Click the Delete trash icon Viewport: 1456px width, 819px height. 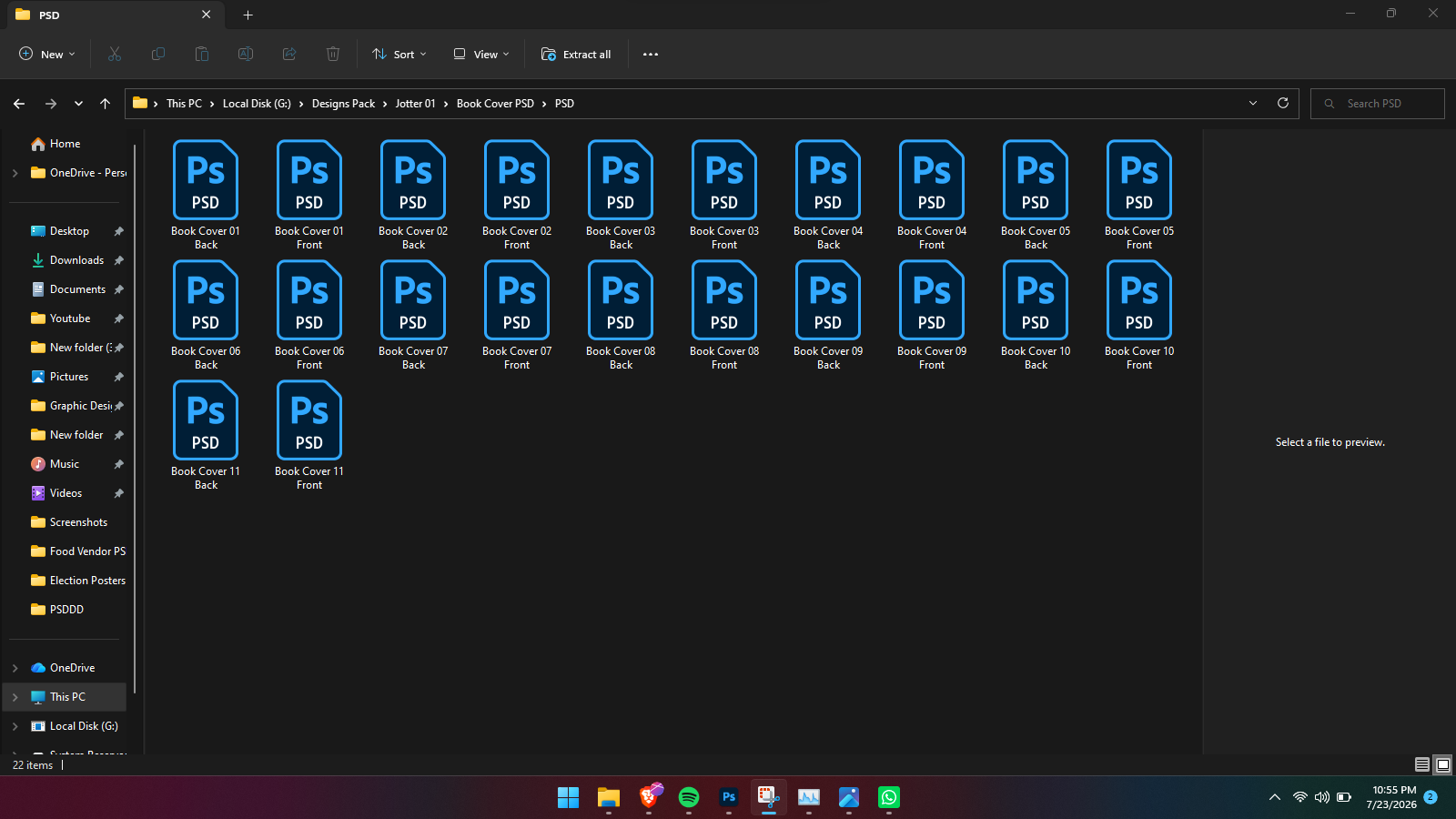coord(333,55)
